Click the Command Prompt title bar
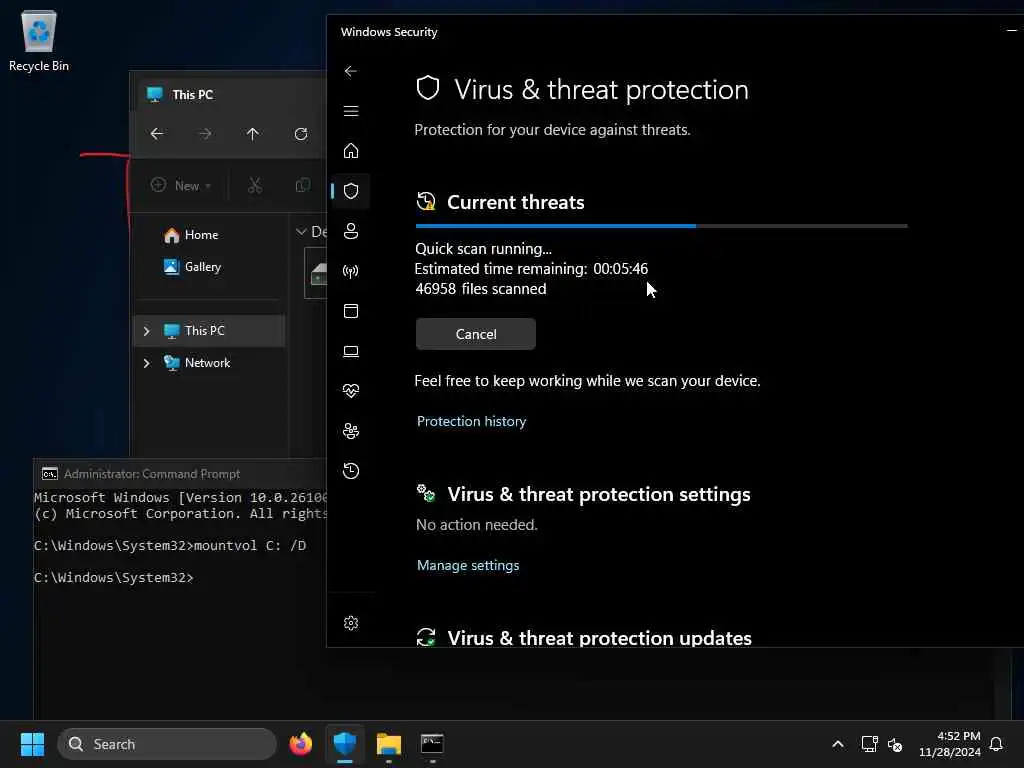This screenshot has height=768, width=1024. click(180, 474)
